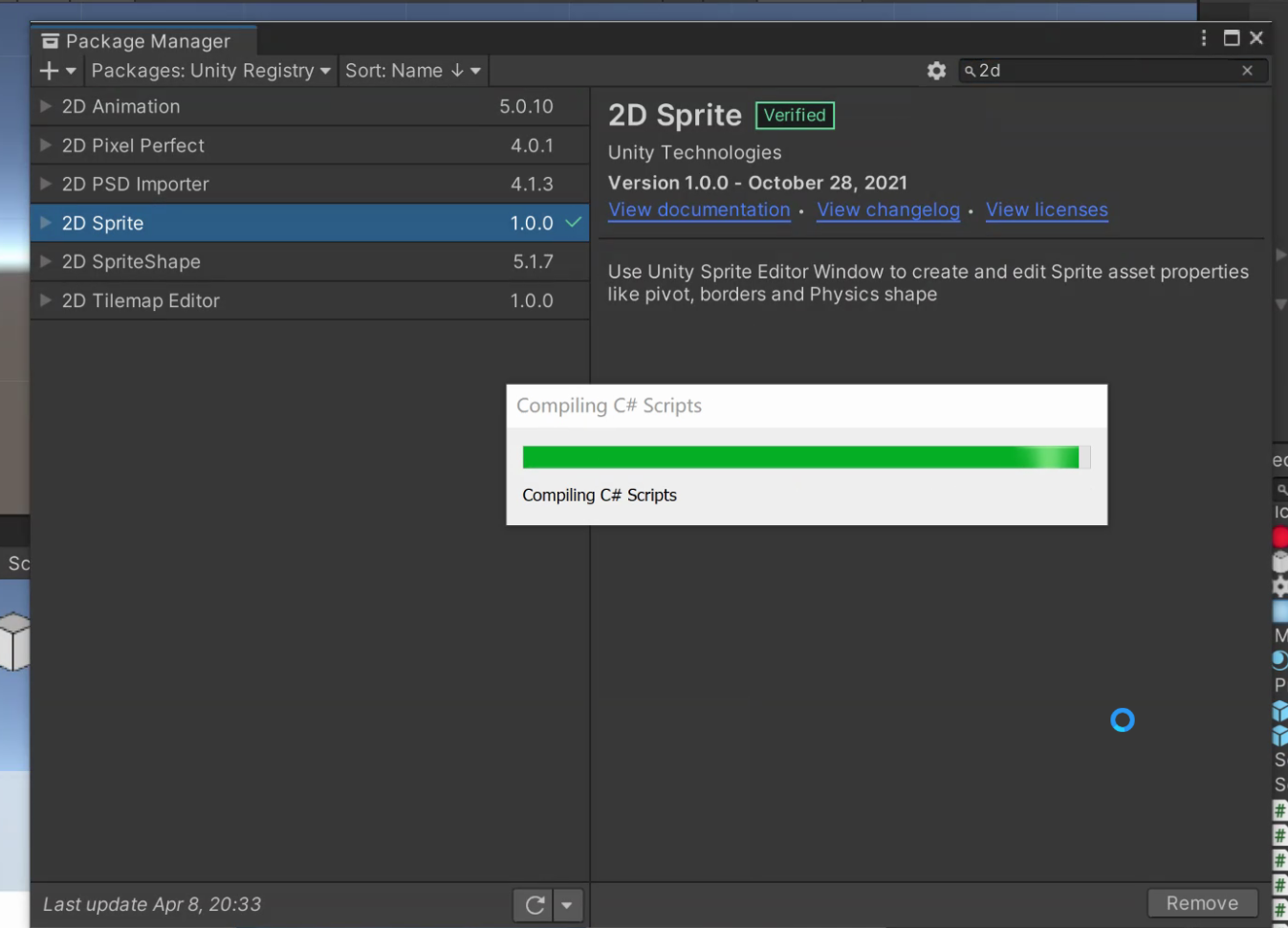Click the Compiling C# Scripts progress bar
Viewport: 1288px width, 928px height.
(x=806, y=457)
